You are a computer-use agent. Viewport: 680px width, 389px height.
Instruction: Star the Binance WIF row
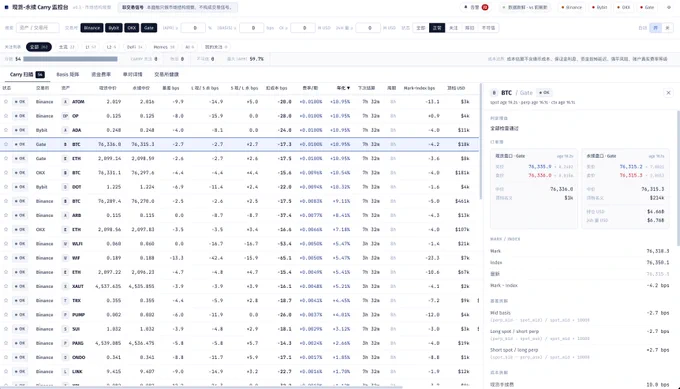(6, 258)
